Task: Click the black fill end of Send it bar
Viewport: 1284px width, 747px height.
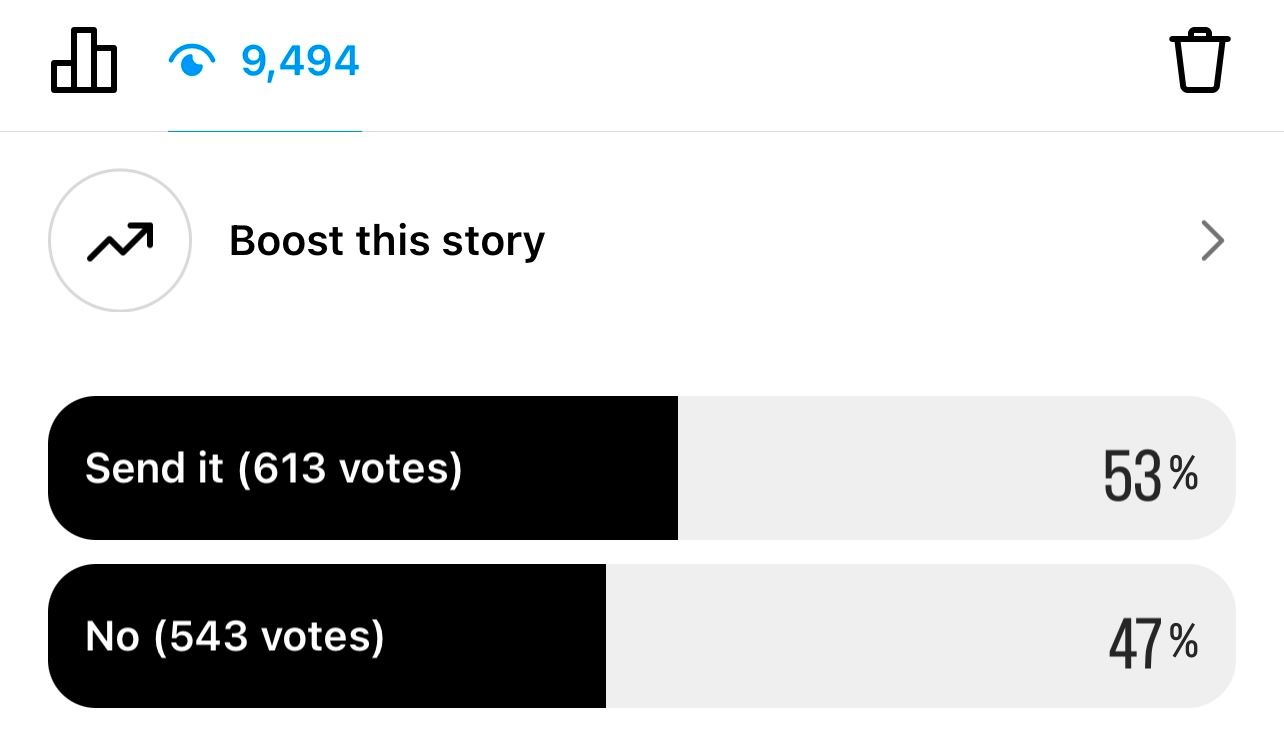Action: 666,468
